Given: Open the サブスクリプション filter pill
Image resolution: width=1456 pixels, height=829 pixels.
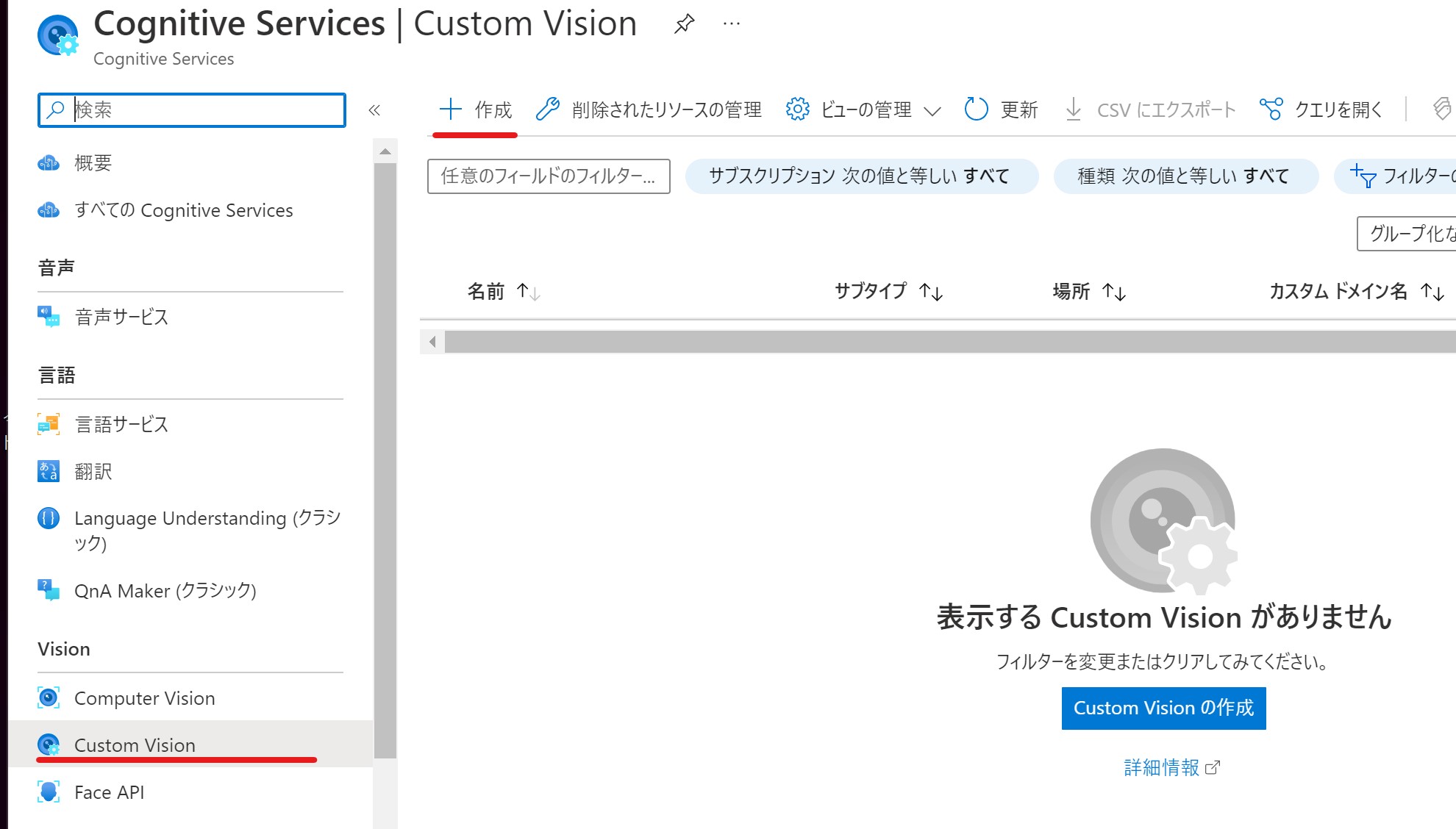Looking at the screenshot, I should pyautogui.click(x=862, y=176).
